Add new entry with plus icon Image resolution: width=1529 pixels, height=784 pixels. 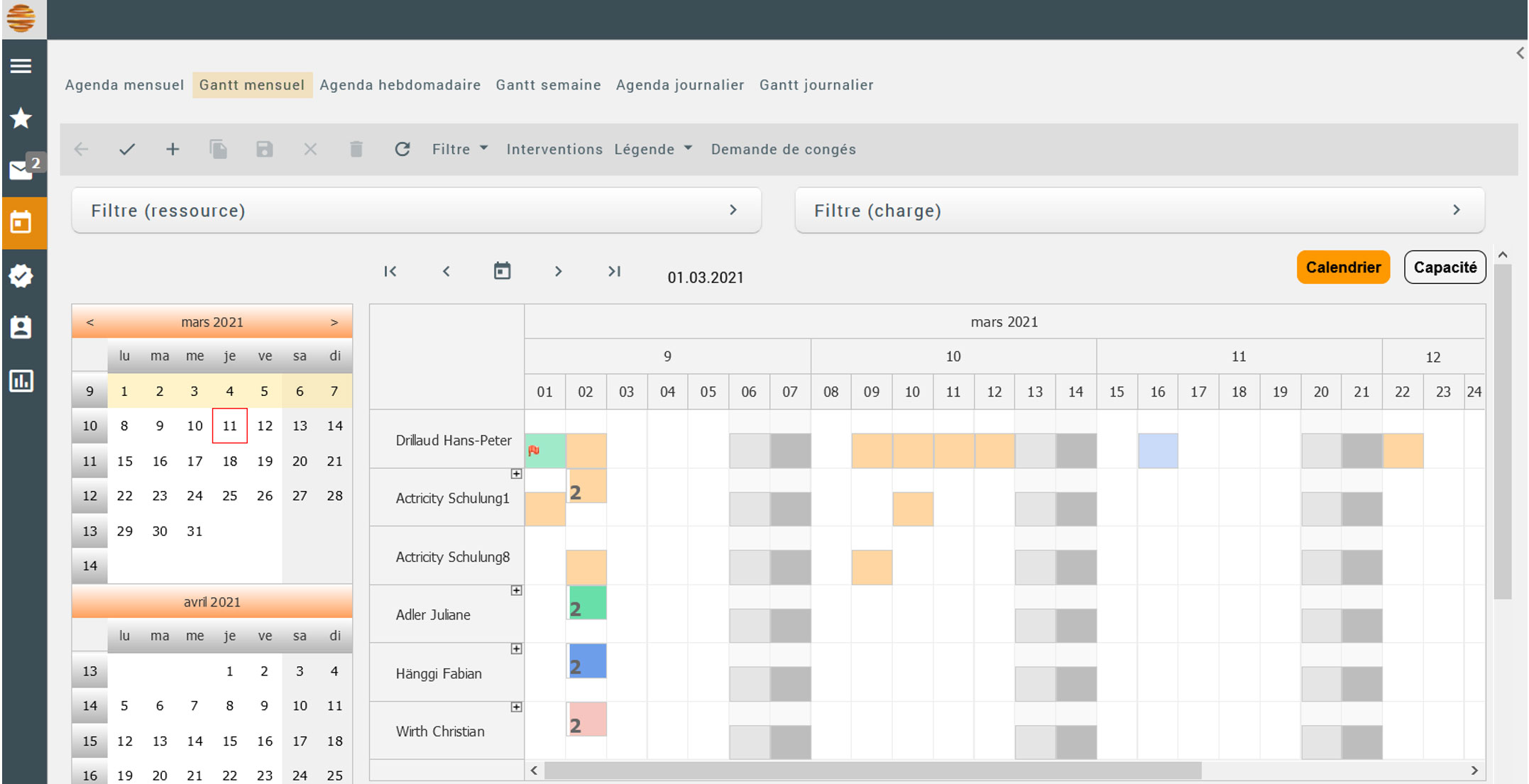click(172, 149)
